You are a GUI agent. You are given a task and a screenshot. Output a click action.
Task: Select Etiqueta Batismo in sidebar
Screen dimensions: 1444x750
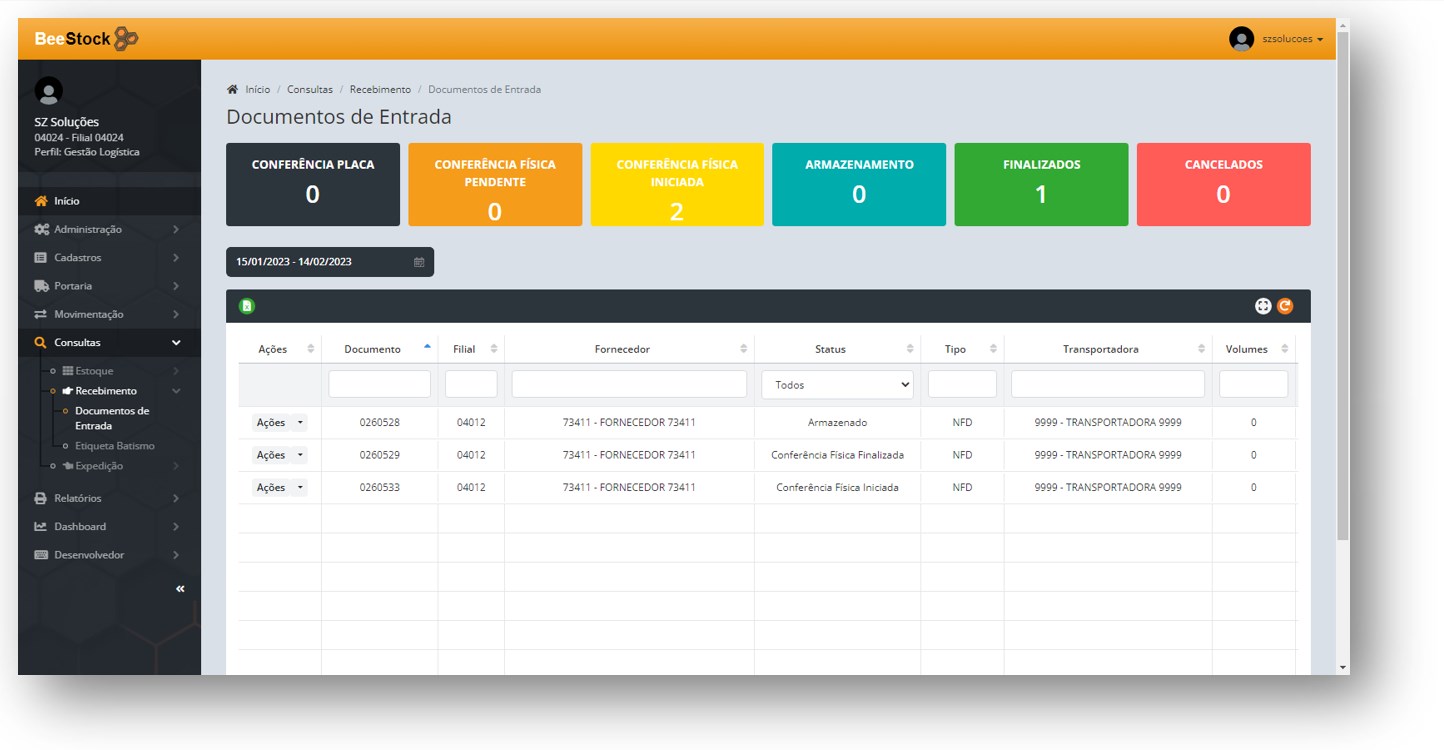click(x=114, y=446)
